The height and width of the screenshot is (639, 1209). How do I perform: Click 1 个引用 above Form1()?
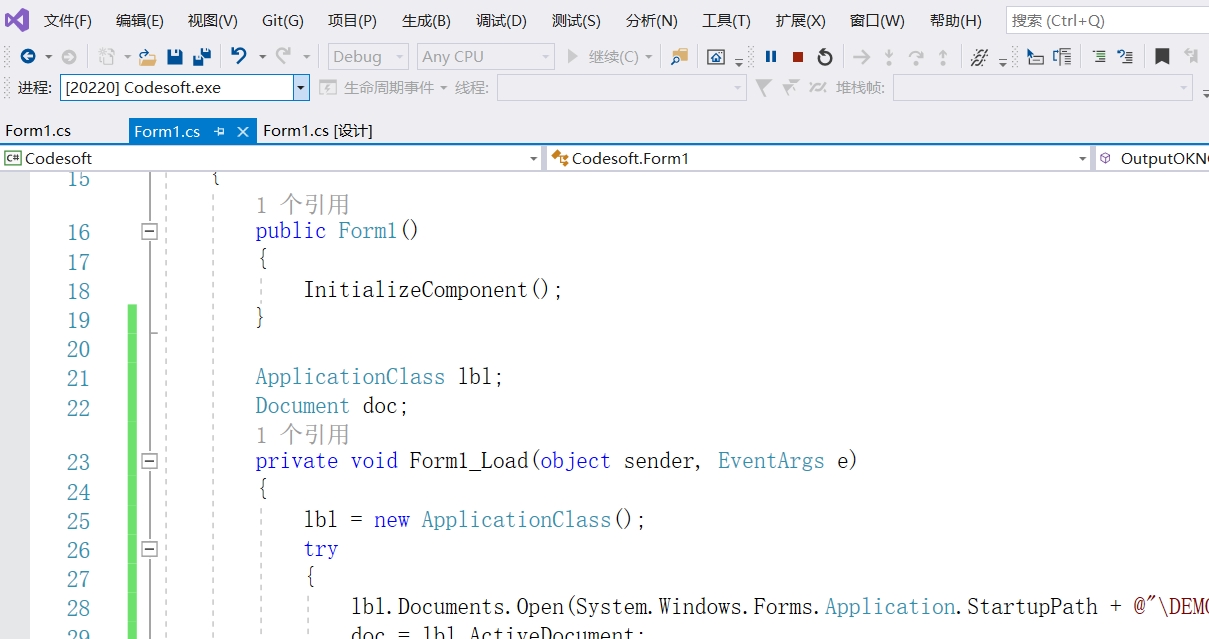(302, 205)
